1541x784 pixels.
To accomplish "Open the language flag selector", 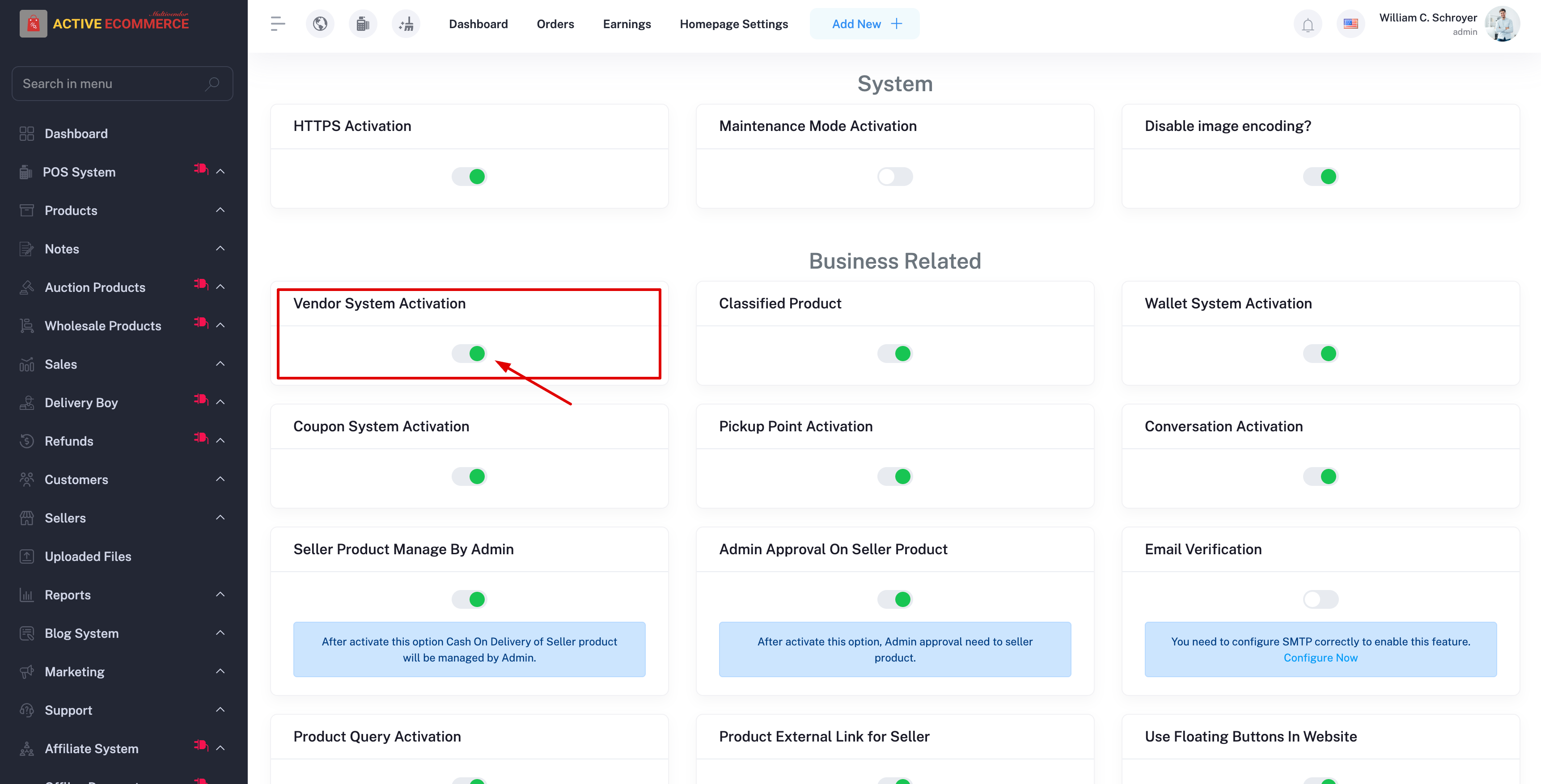I will [x=1351, y=24].
